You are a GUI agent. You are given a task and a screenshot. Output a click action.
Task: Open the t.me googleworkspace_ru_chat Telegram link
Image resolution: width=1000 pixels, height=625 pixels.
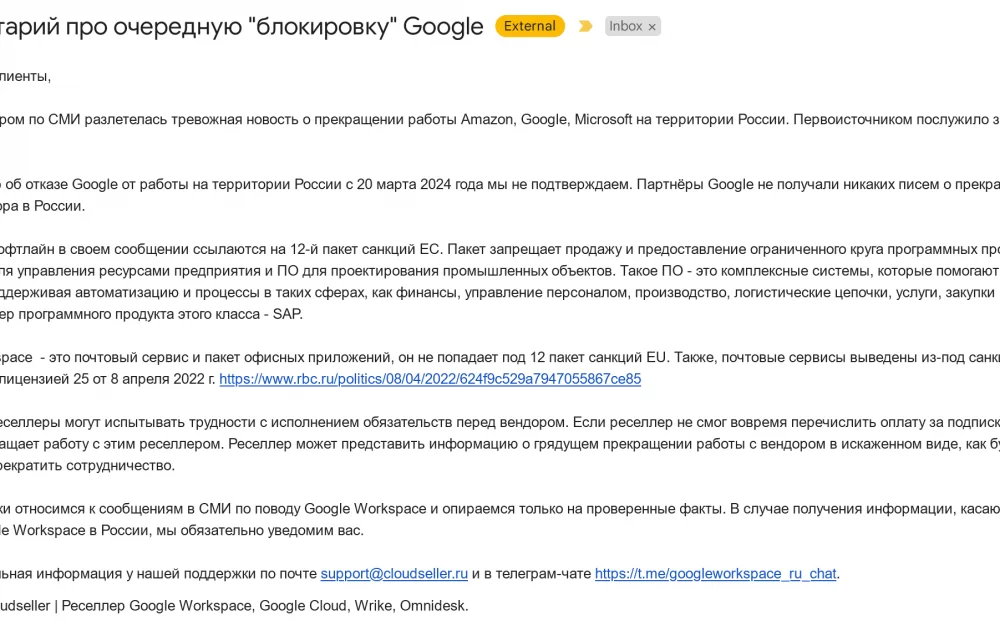coord(716,573)
